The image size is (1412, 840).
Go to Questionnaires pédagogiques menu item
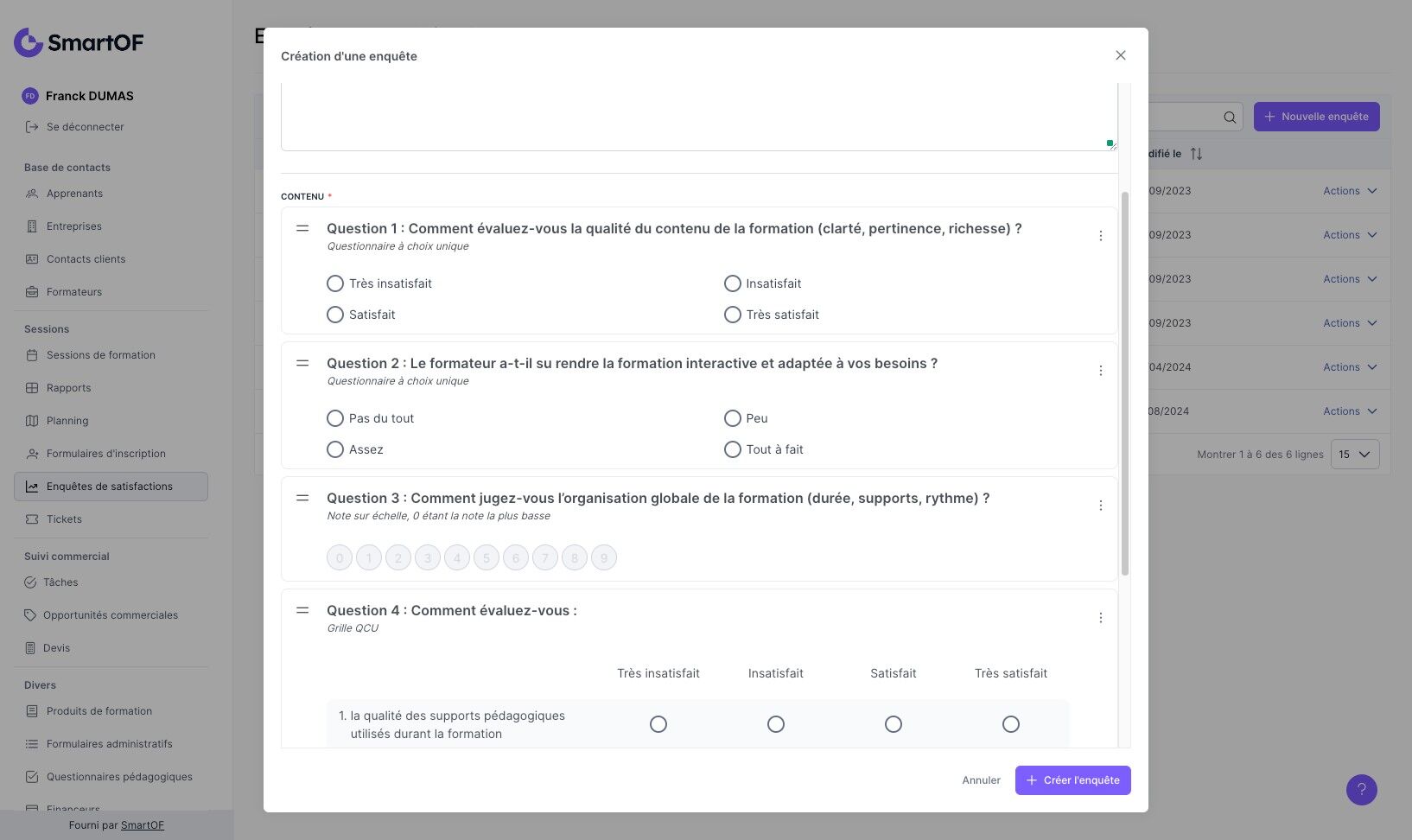tap(119, 777)
